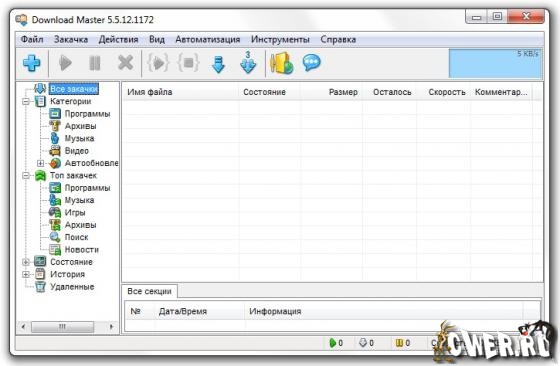This screenshot has width=560, height=366.
Task: Click the Удаленные trash bin icon
Action: click(x=40, y=287)
